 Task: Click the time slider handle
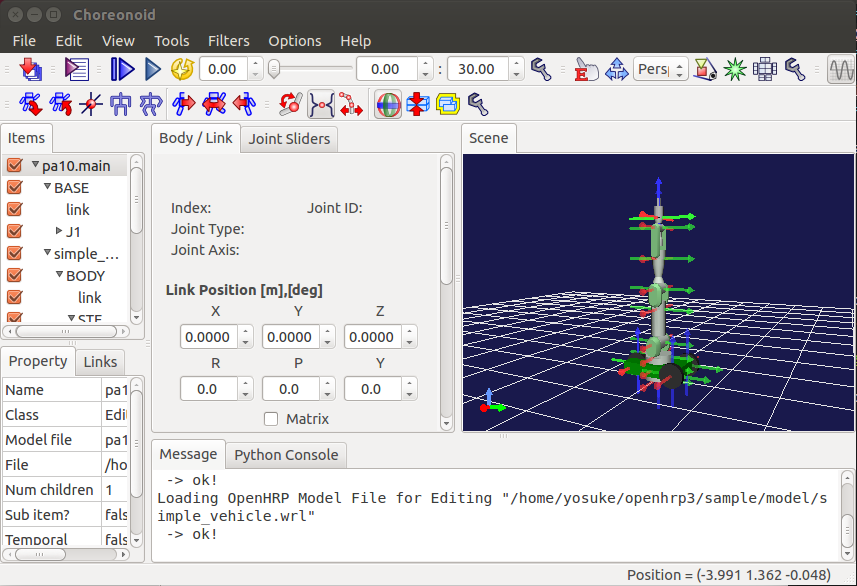click(274, 69)
